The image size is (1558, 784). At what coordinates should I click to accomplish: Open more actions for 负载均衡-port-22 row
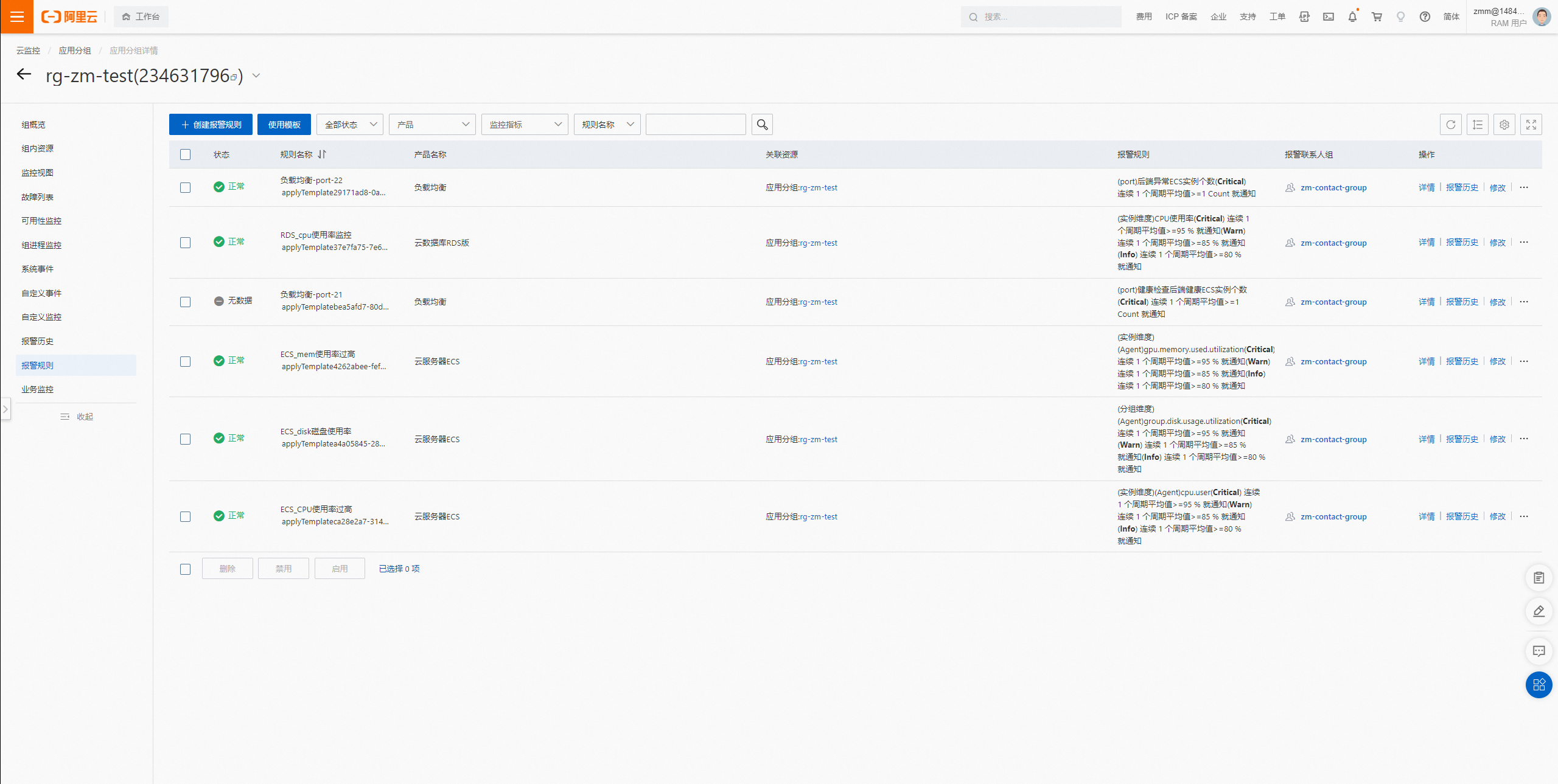[x=1524, y=187]
